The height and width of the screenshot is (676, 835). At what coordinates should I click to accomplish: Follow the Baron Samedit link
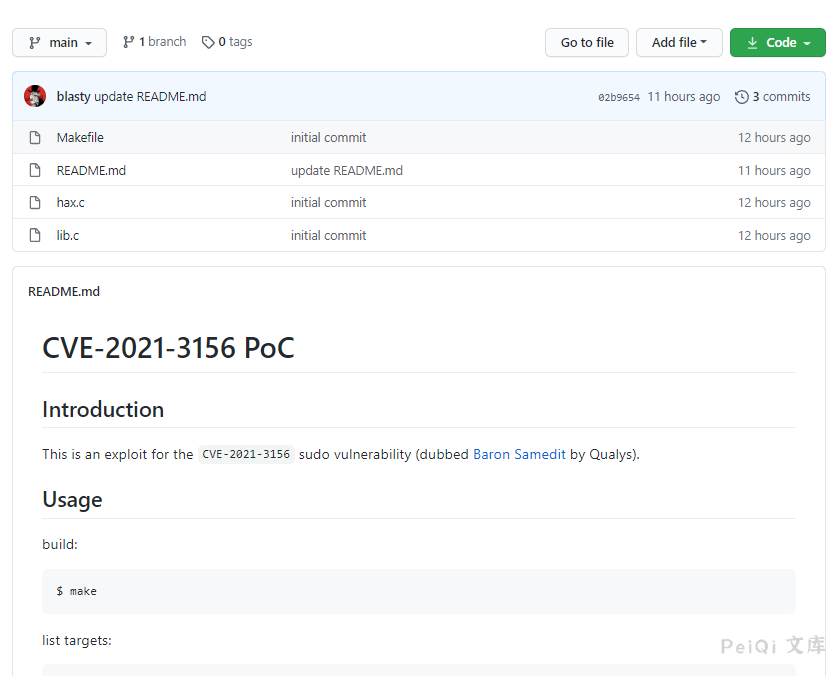point(519,454)
